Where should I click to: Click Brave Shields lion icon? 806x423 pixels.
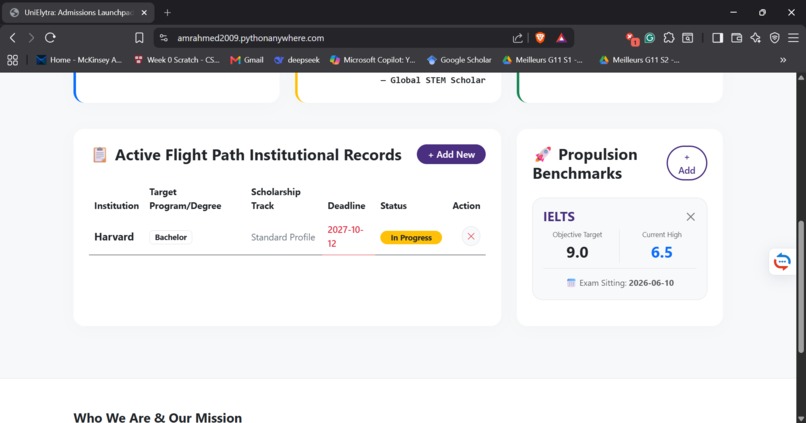click(x=540, y=38)
